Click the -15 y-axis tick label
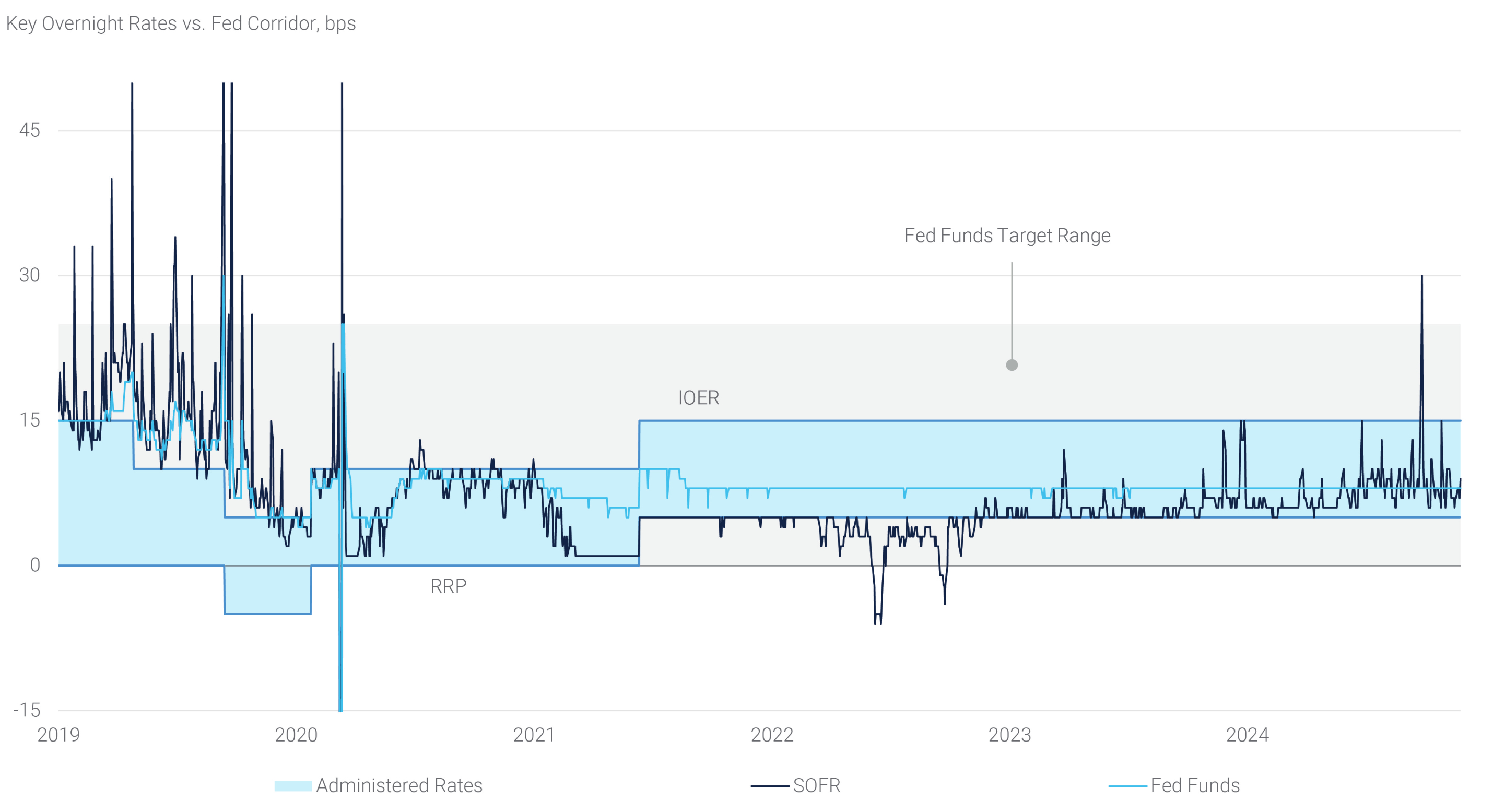1505x812 pixels. (x=27, y=710)
